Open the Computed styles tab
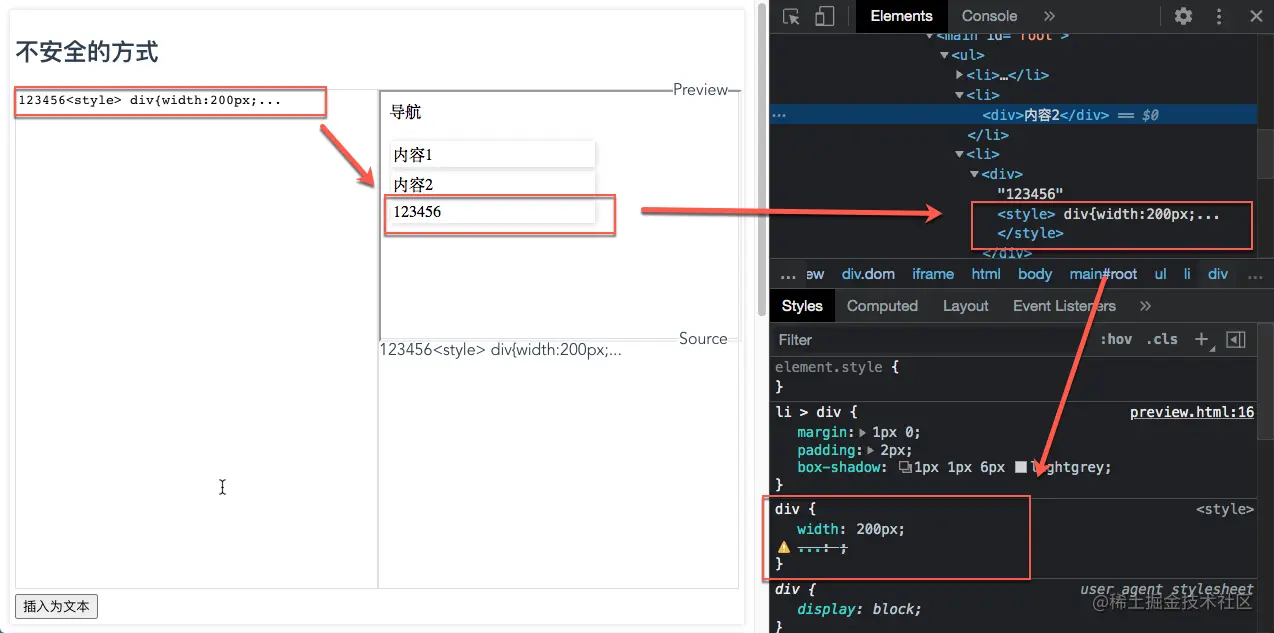The image size is (1274, 633). 882,306
